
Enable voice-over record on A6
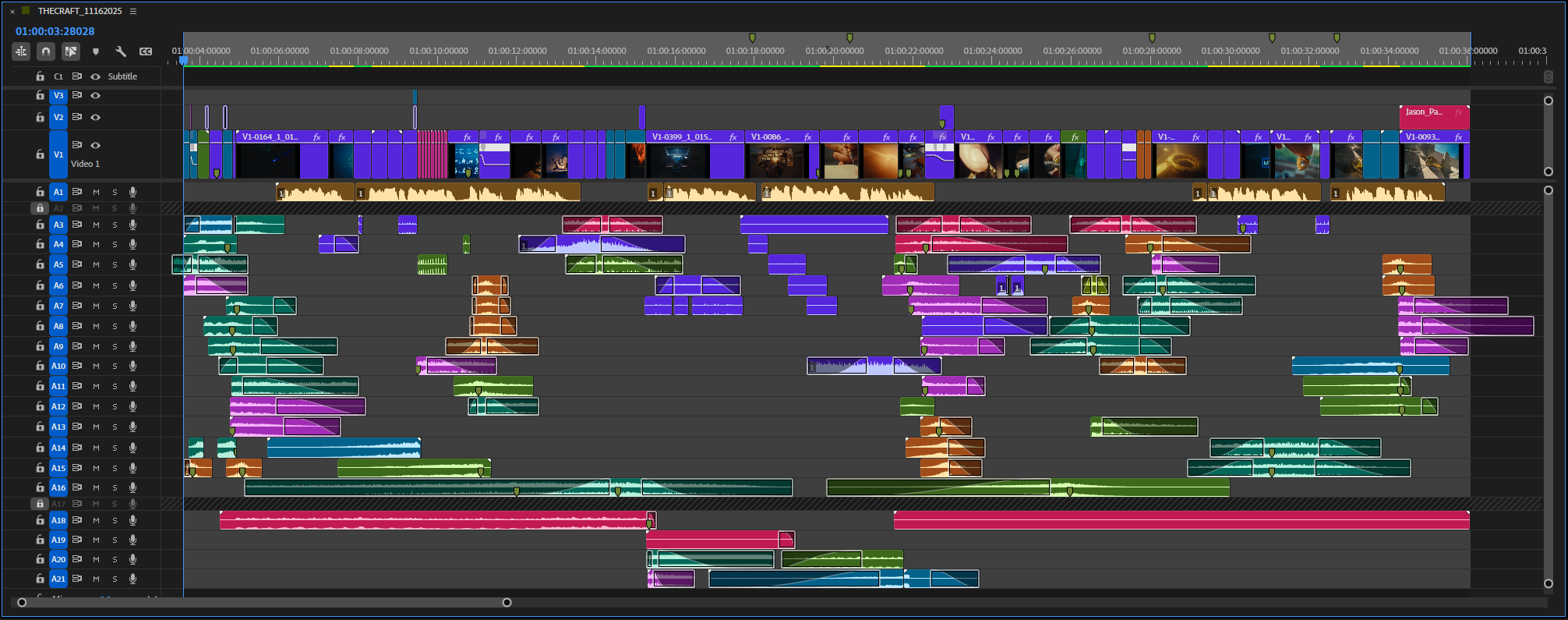click(132, 285)
